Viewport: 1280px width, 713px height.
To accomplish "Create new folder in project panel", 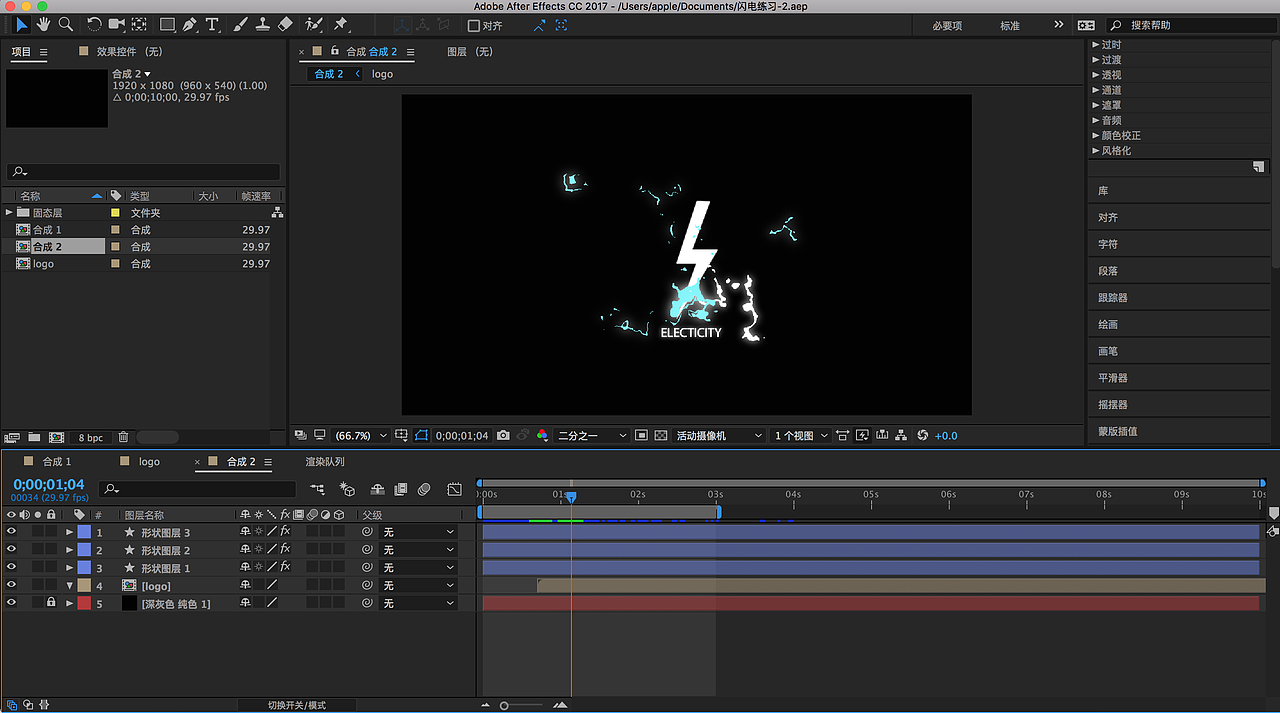I will [34, 437].
